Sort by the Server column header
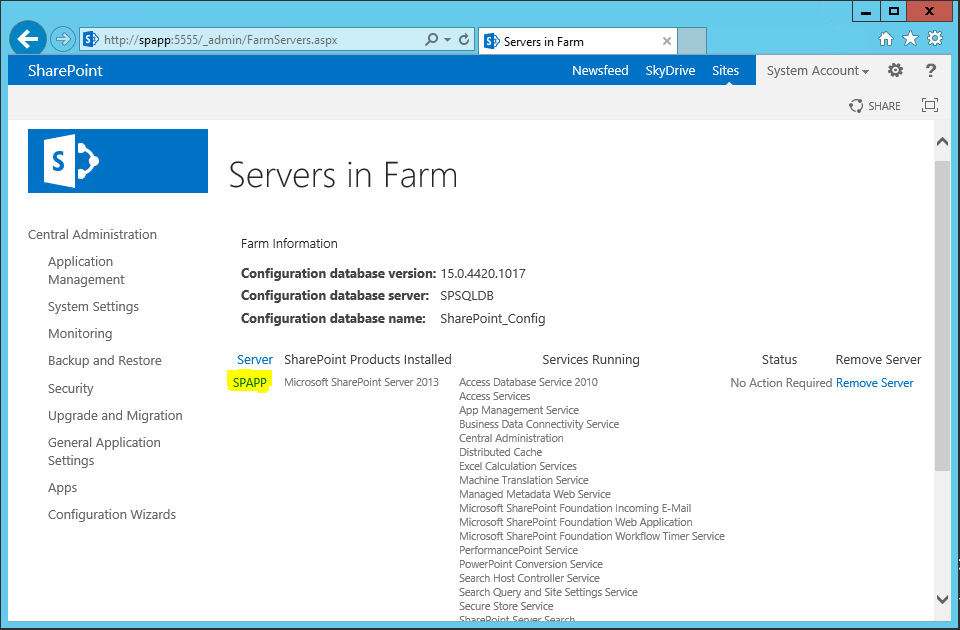This screenshot has height=630, width=960. [255, 359]
